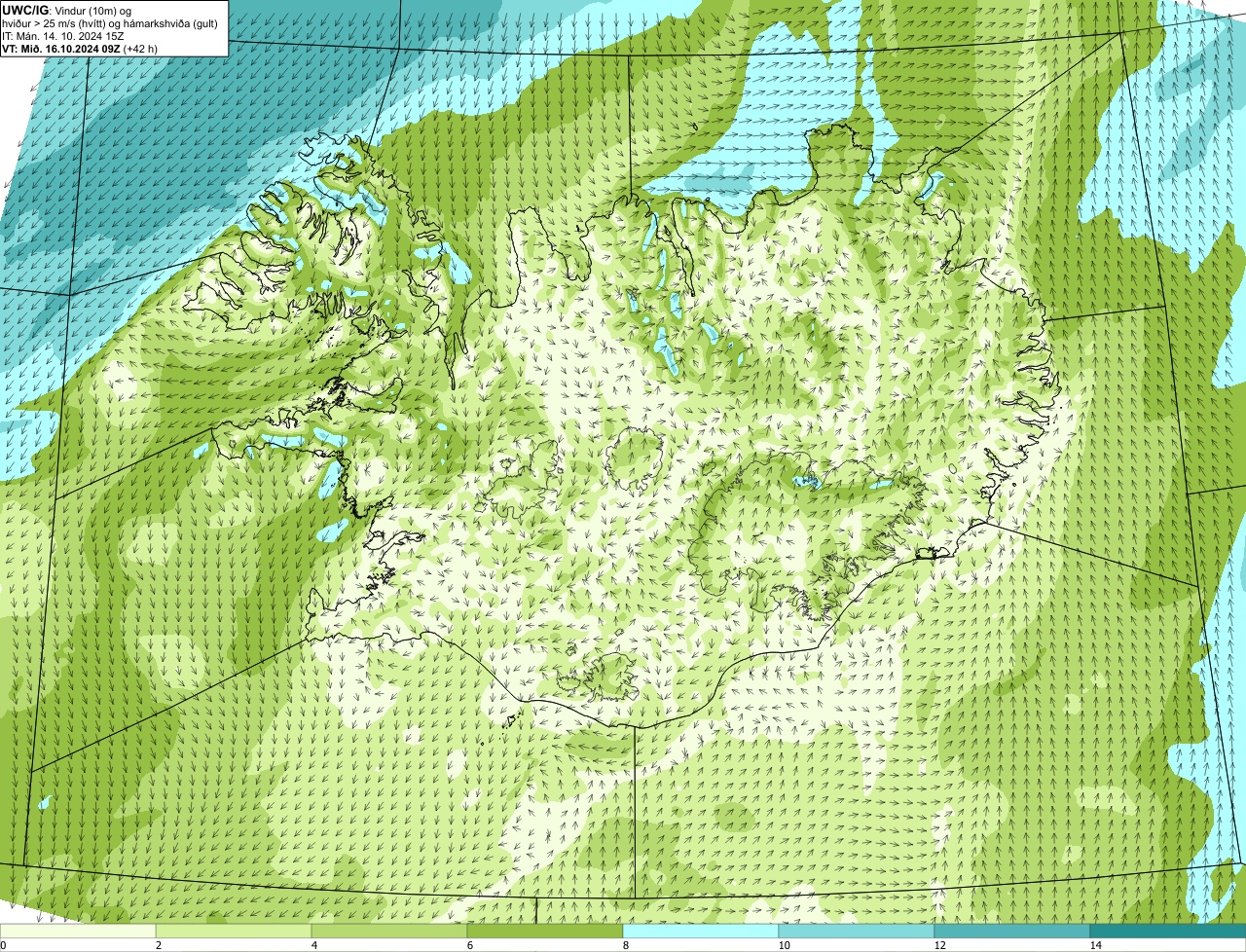Click the legend scale label '2'
1246x952 pixels.
coord(158,945)
